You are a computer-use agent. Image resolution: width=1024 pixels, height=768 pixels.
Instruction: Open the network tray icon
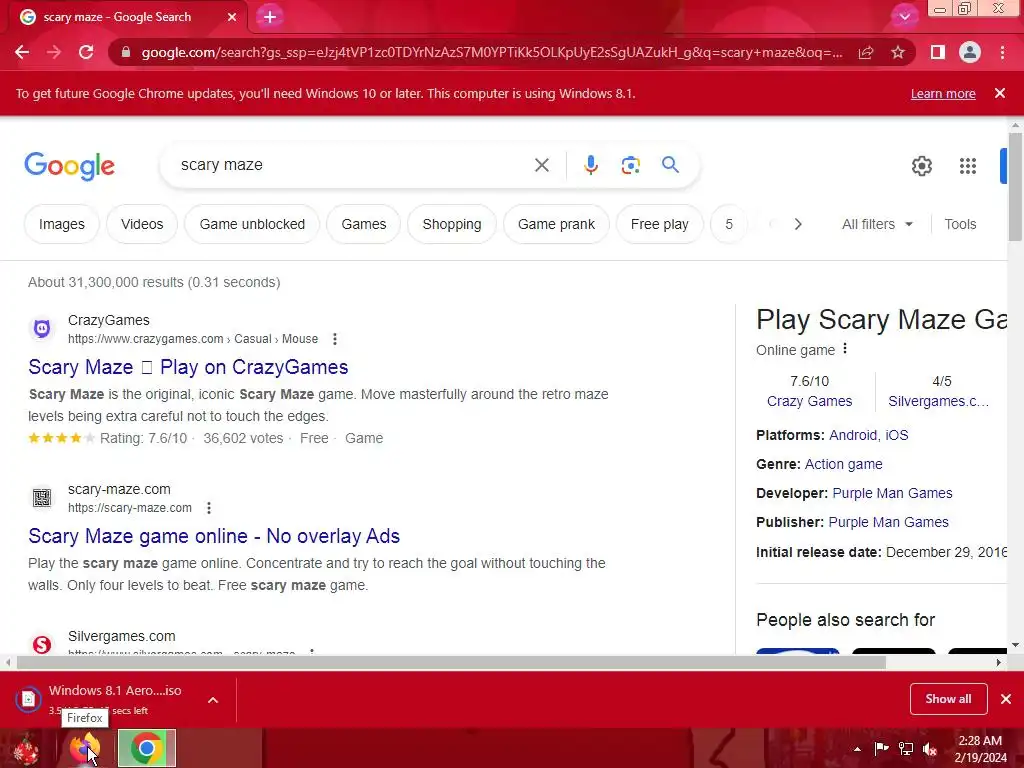906,749
